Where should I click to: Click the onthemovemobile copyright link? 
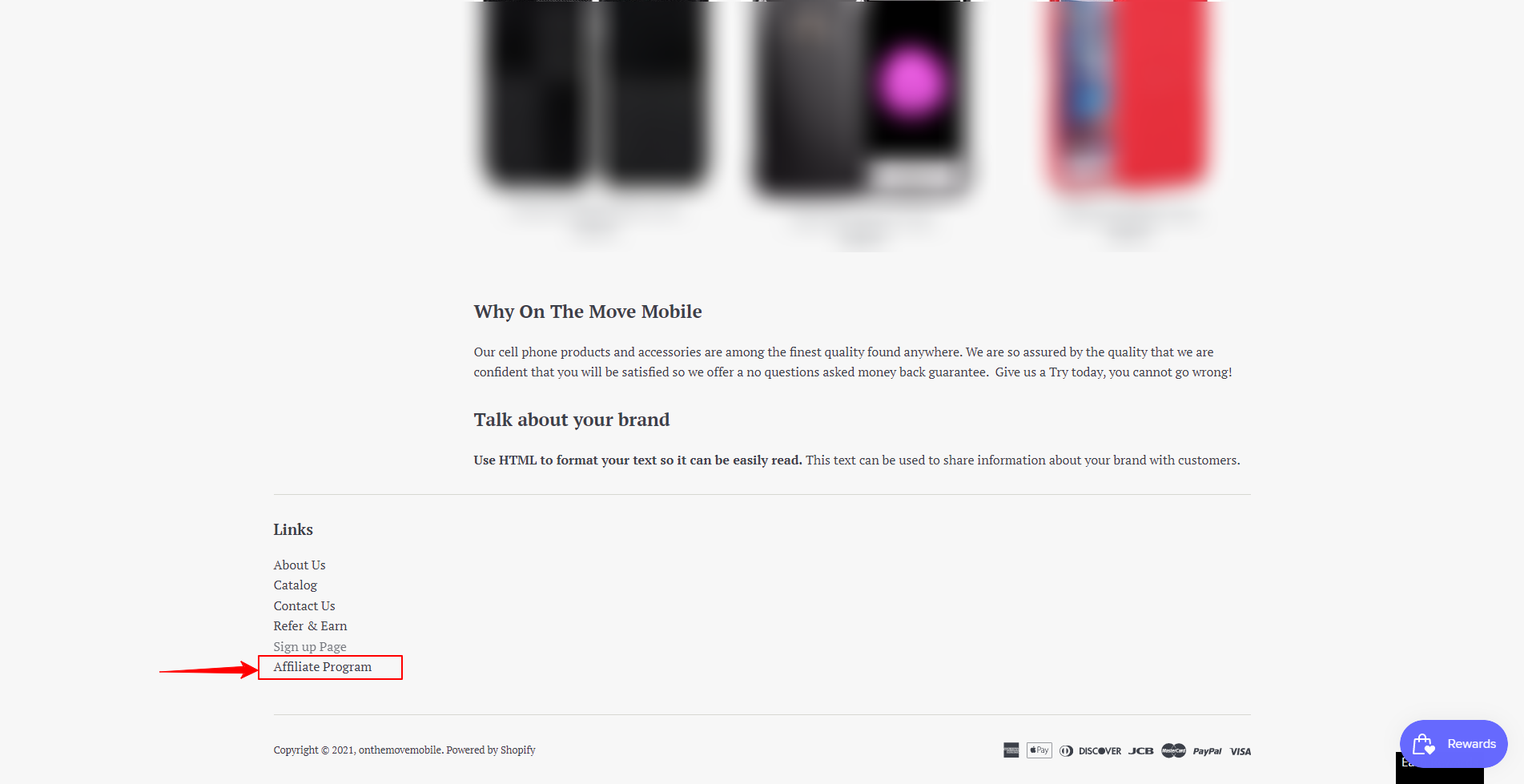(x=400, y=750)
